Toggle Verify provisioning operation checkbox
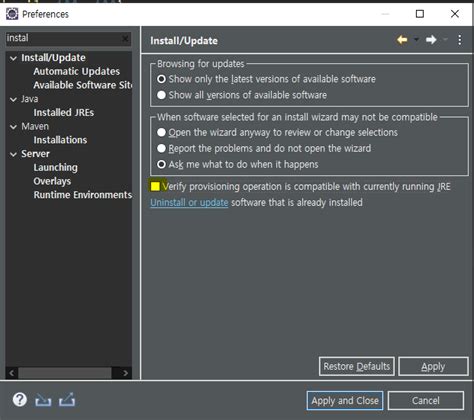This screenshot has width=474, height=420. [x=155, y=186]
